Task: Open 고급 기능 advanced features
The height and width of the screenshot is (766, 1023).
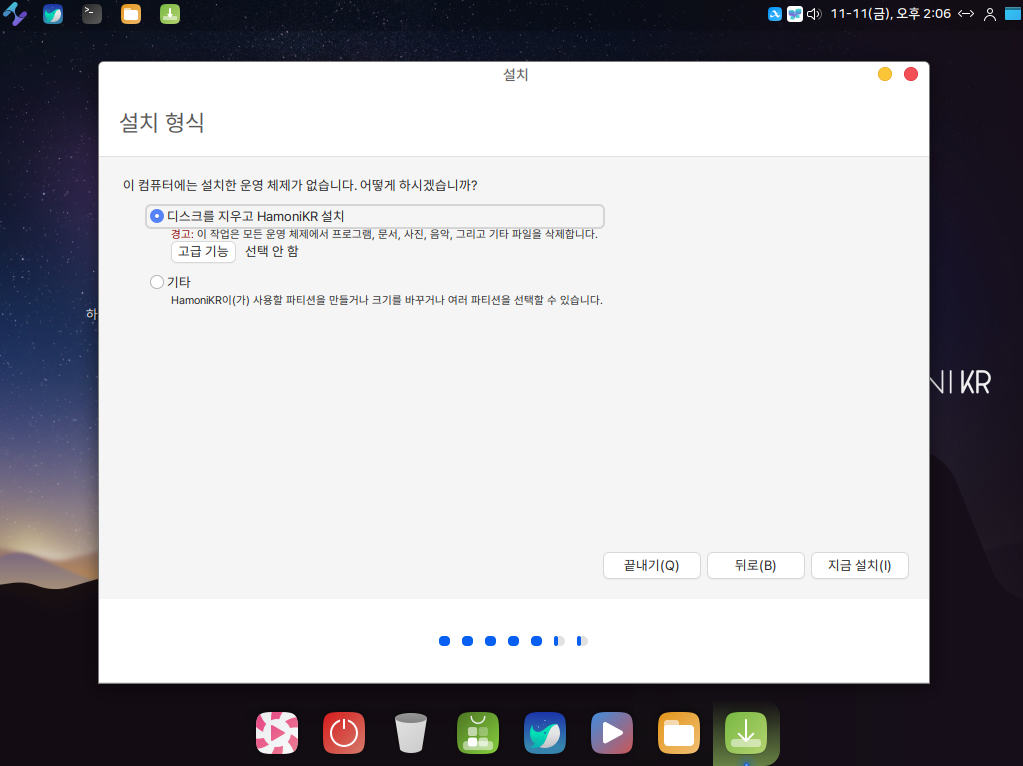Action: pyautogui.click(x=203, y=251)
